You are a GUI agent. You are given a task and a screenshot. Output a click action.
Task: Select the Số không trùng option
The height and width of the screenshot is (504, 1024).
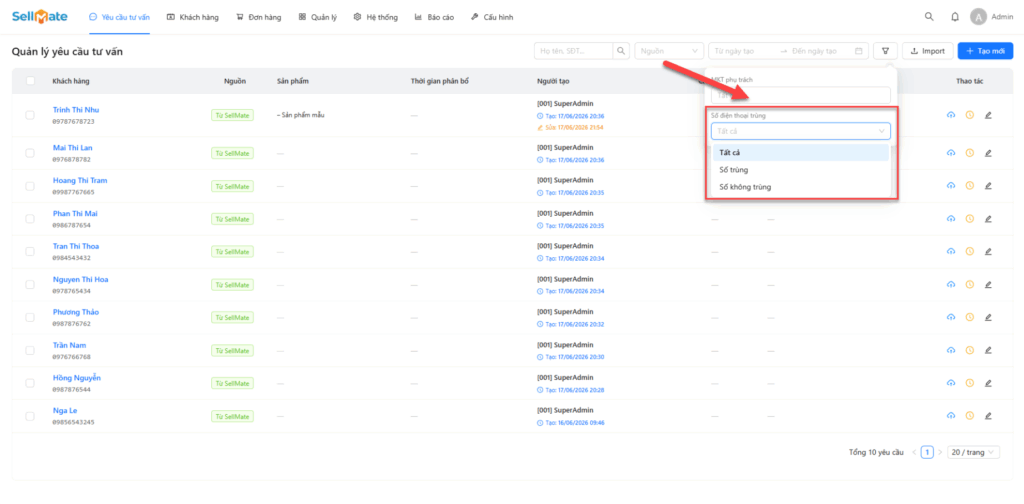coord(801,187)
